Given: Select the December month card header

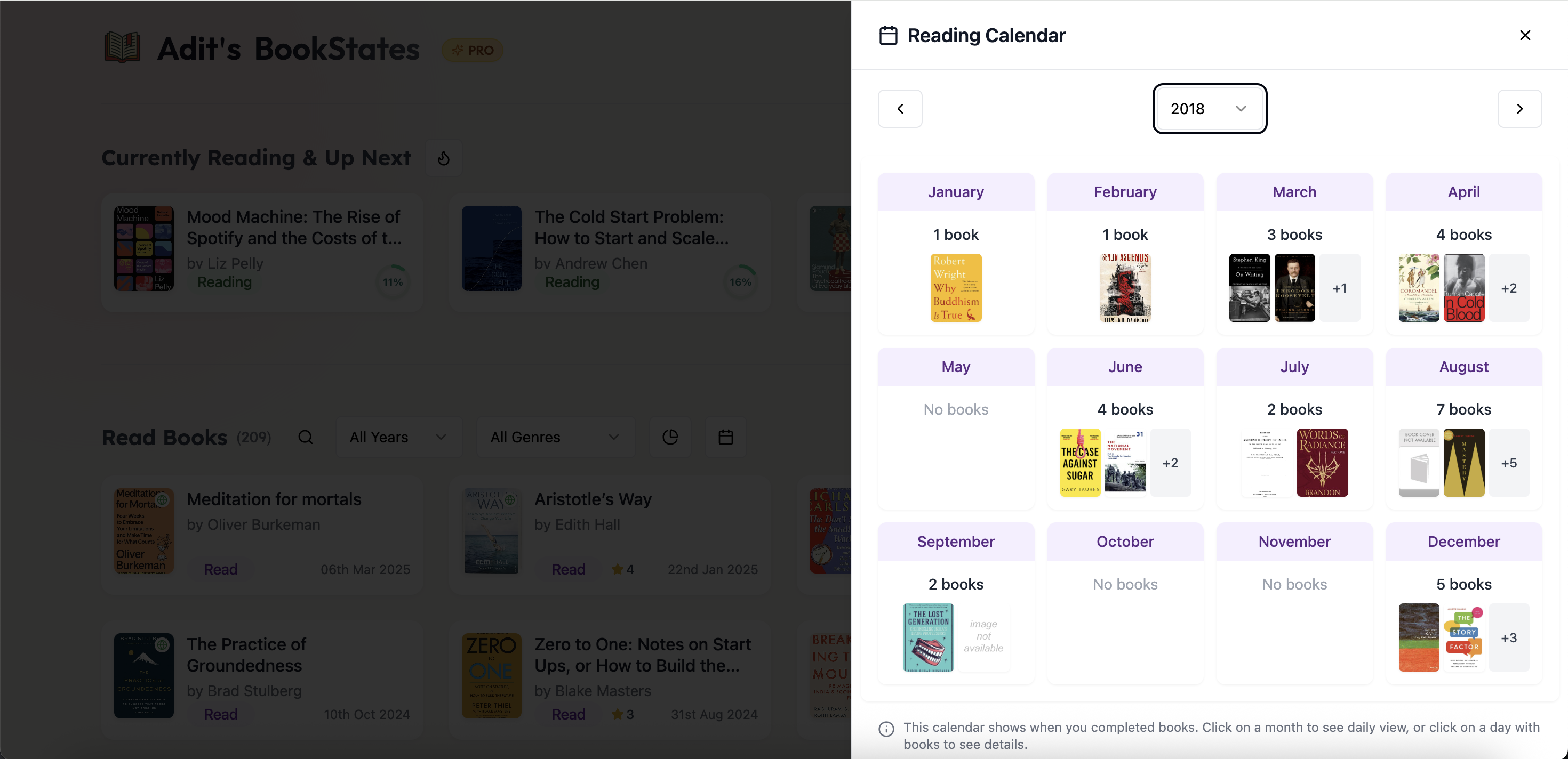Looking at the screenshot, I should [1464, 542].
